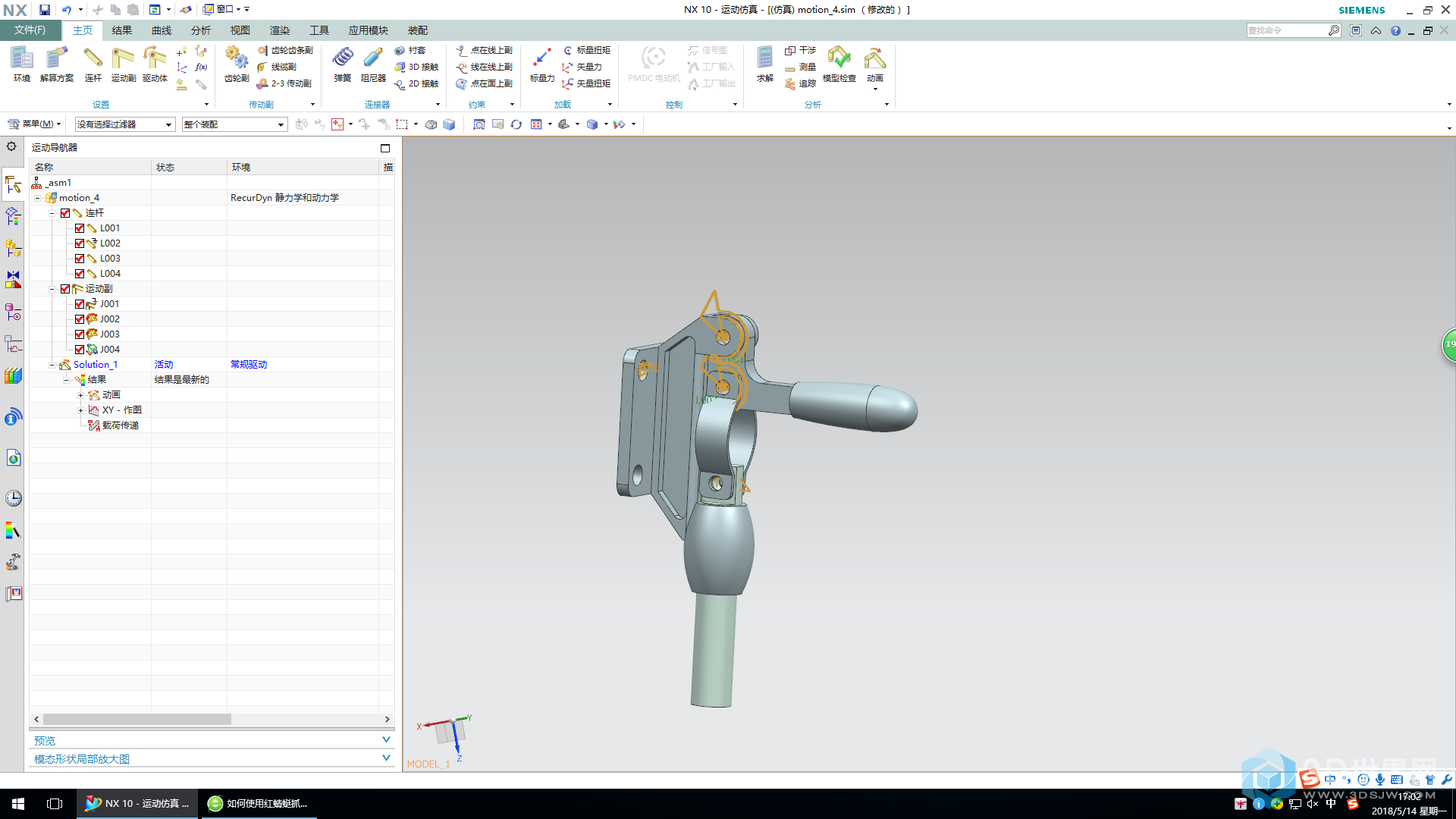Screen dimensions: 1456x819
Task: Uncheck link L004
Action: (80, 274)
